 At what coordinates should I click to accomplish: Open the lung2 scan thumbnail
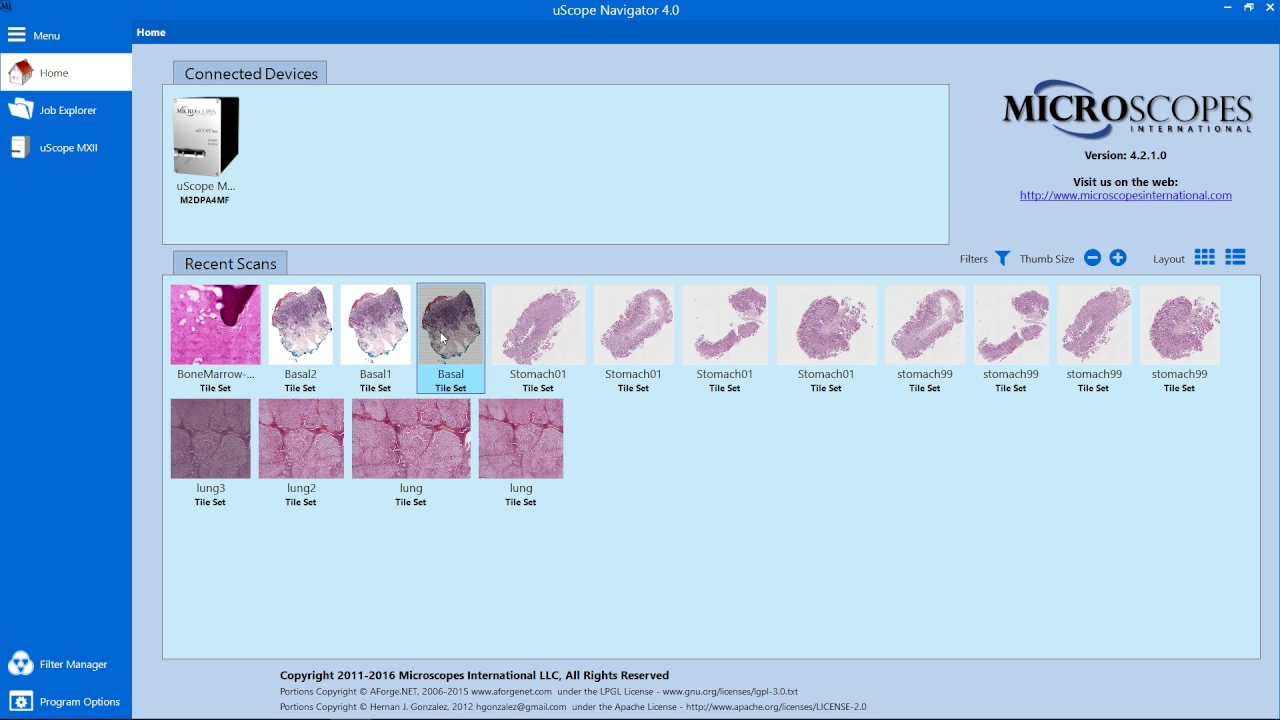(301, 438)
